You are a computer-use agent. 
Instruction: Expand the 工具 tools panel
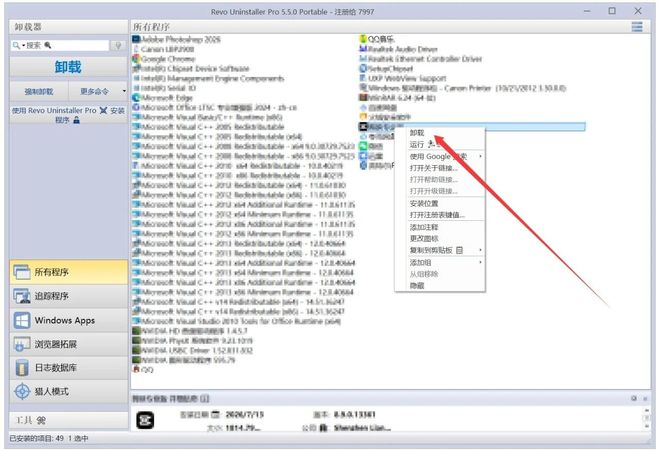click(68, 420)
